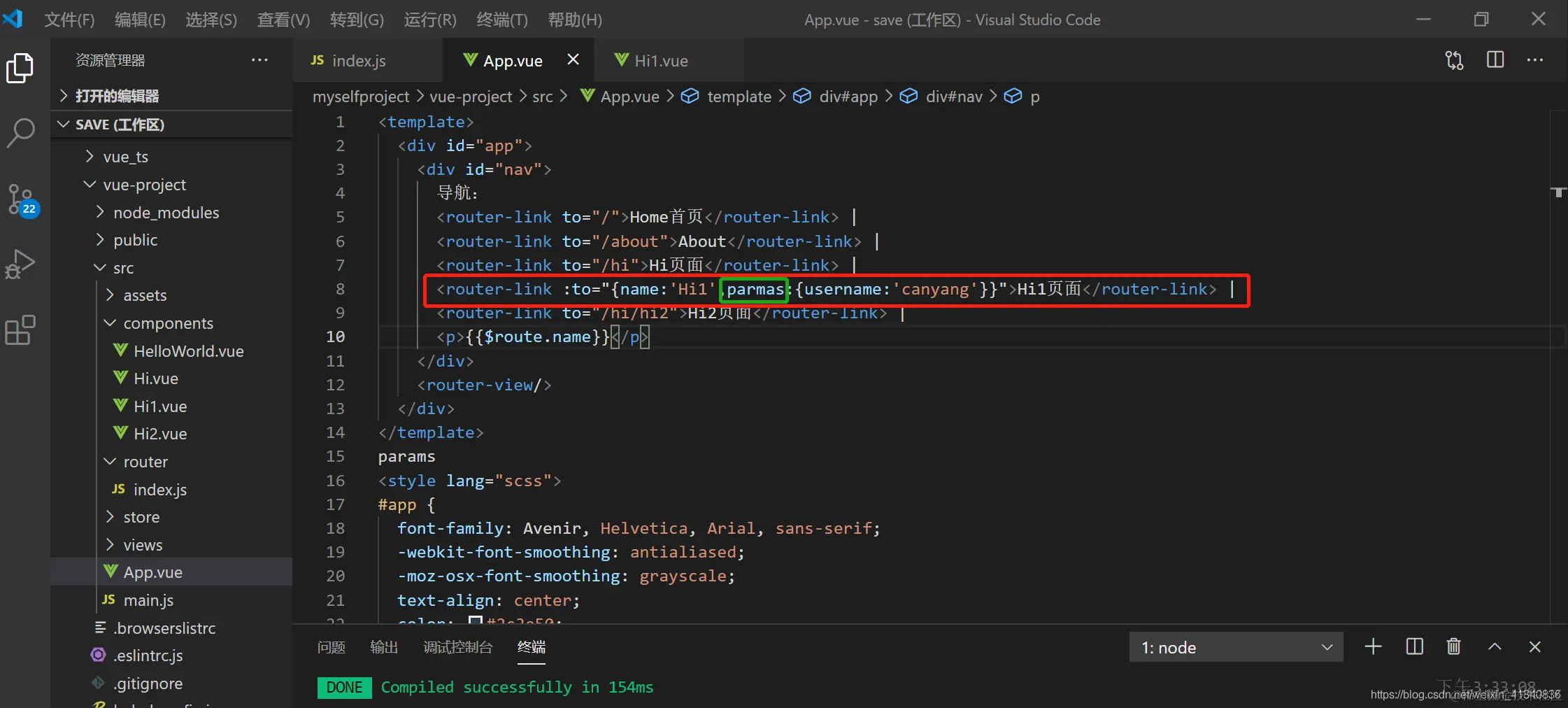Collapse the src folder
The width and height of the screenshot is (1568, 708).
[124, 268]
